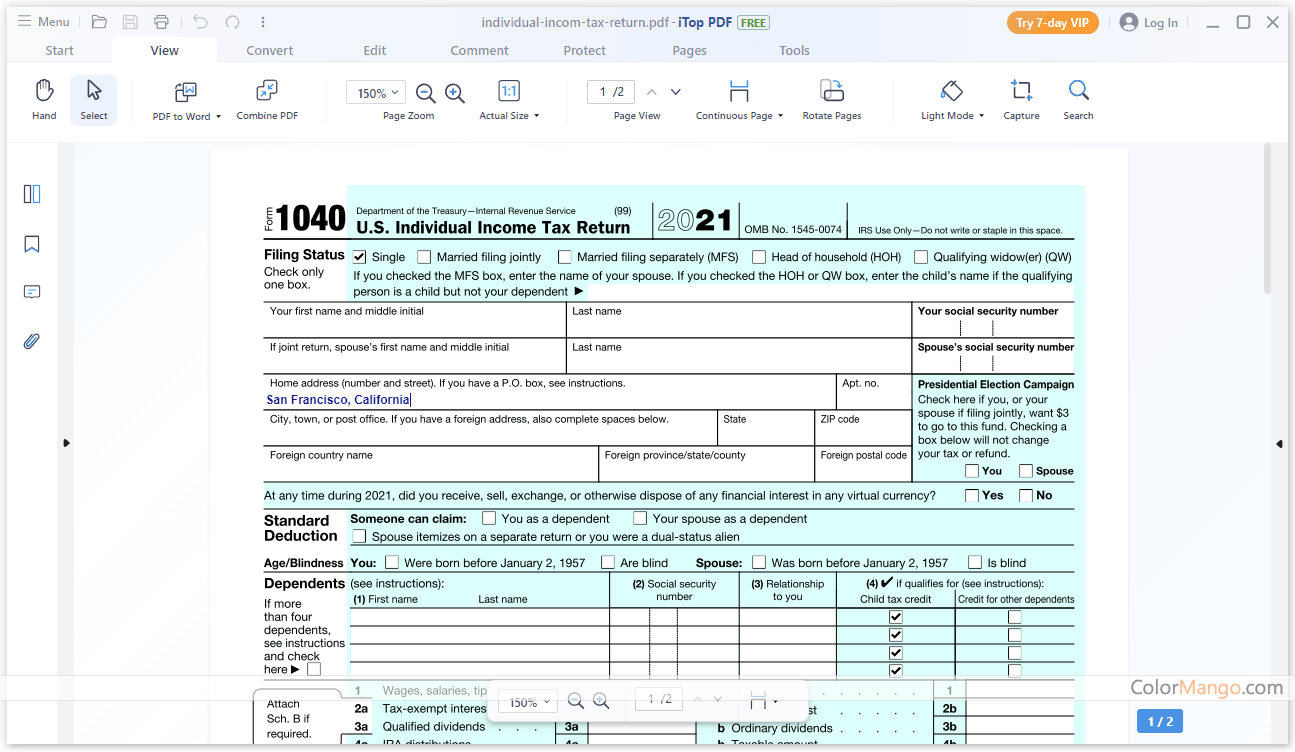Switch to the Edit tab

pyautogui.click(x=375, y=50)
